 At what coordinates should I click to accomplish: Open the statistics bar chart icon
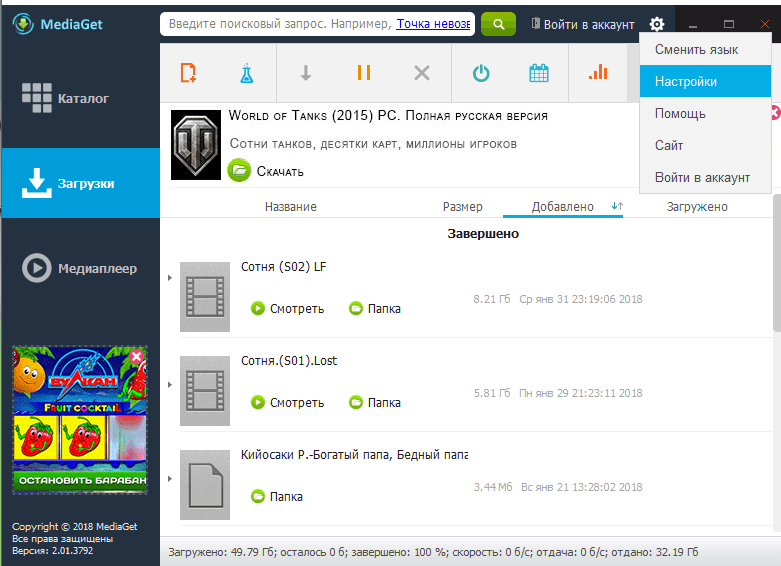(598, 72)
